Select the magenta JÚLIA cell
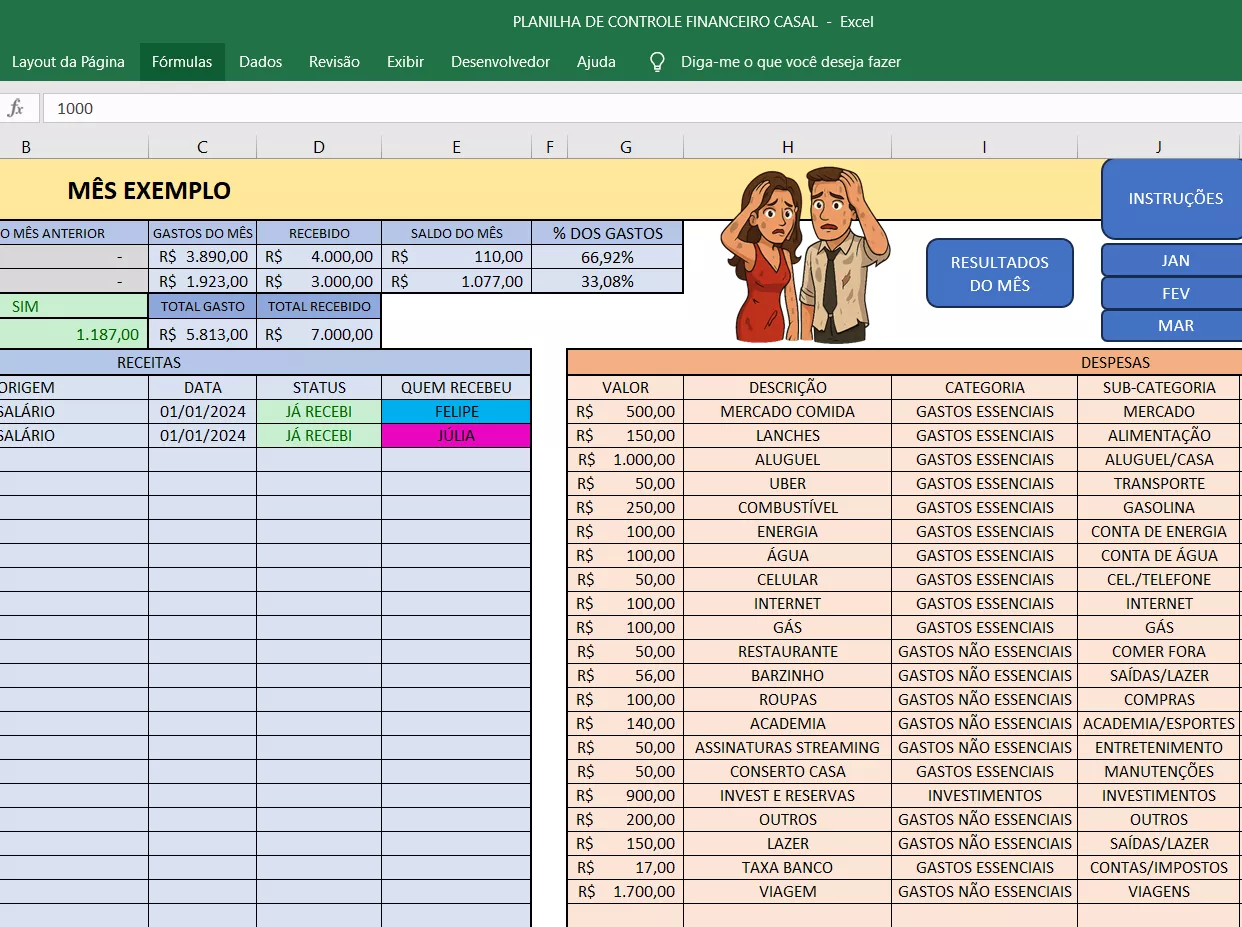The height and width of the screenshot is (927, 1242). (456, 436)
